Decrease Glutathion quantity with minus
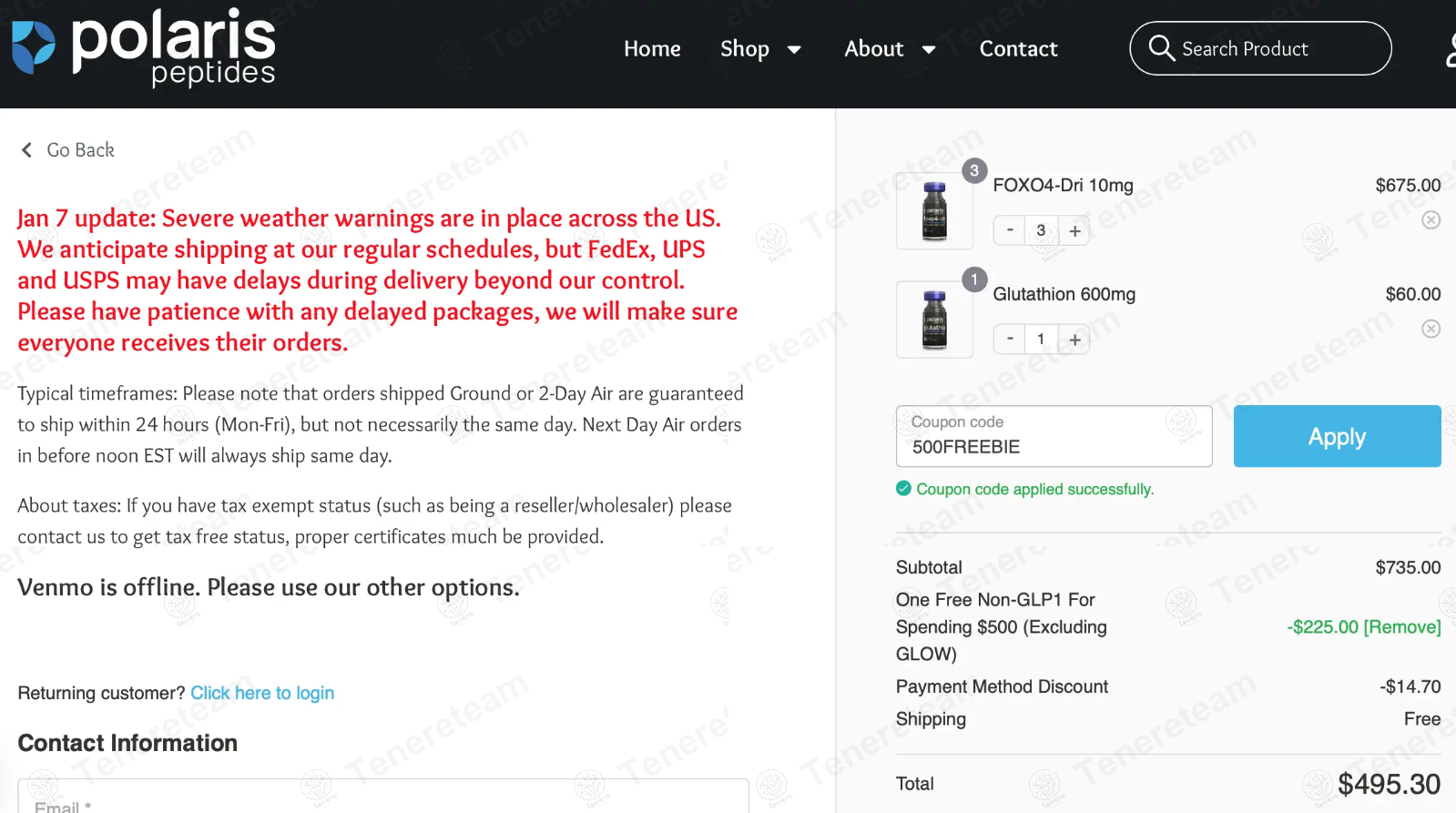 pyautogui.click(x=1010, y=339)
